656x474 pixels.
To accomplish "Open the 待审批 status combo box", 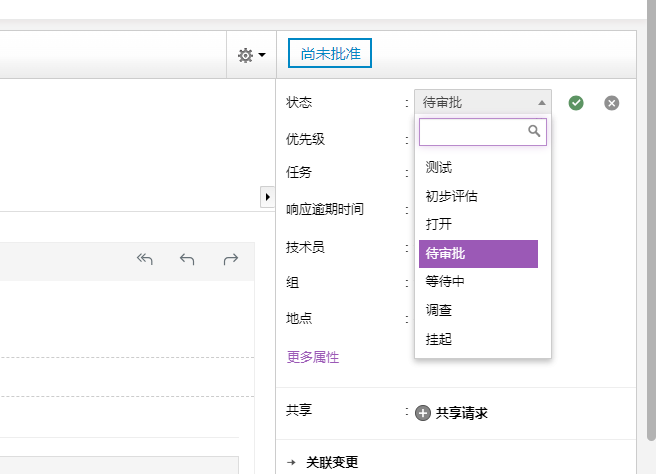I will point(482,102).
